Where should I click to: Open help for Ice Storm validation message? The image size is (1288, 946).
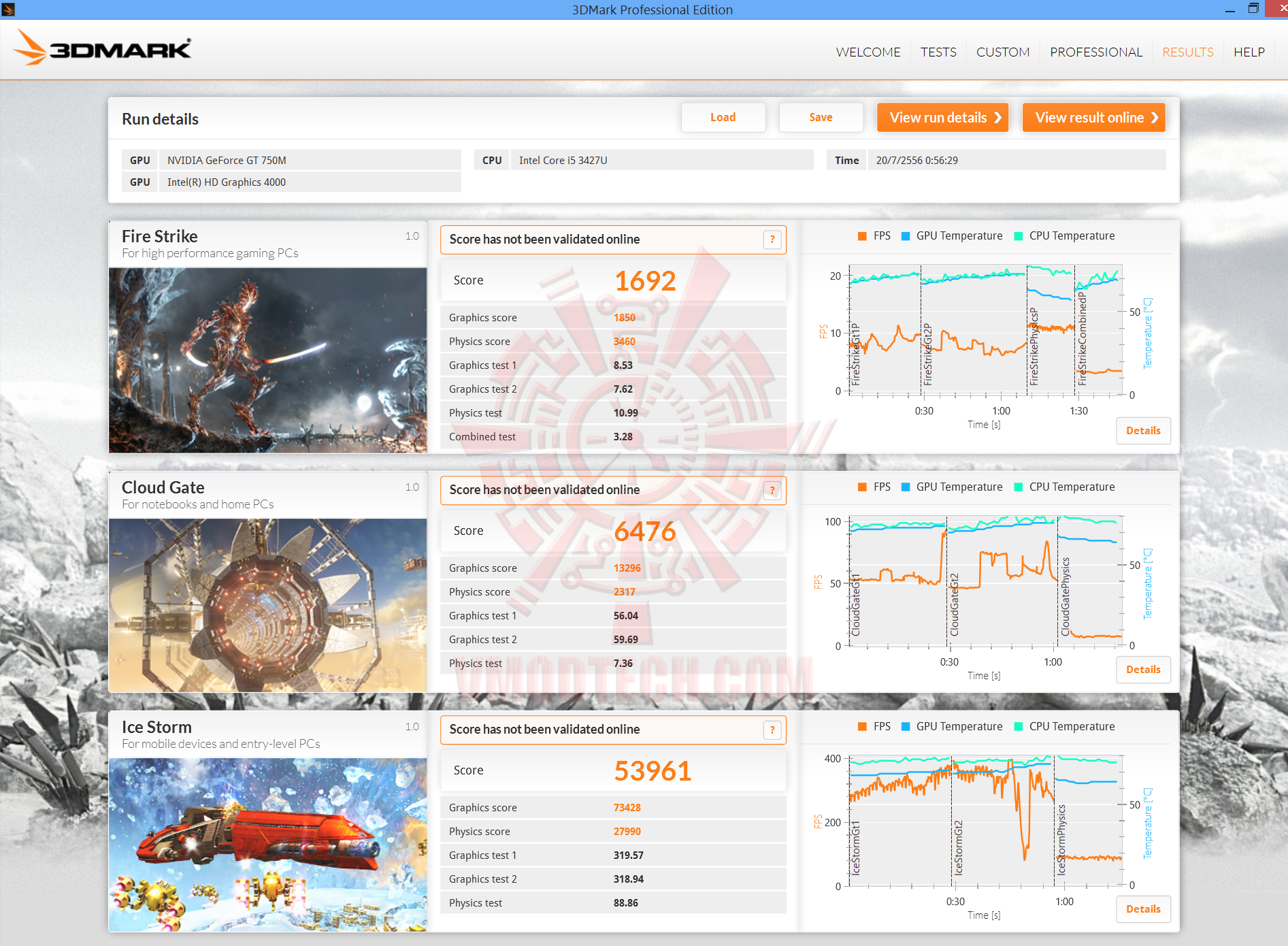pos(772,730)
